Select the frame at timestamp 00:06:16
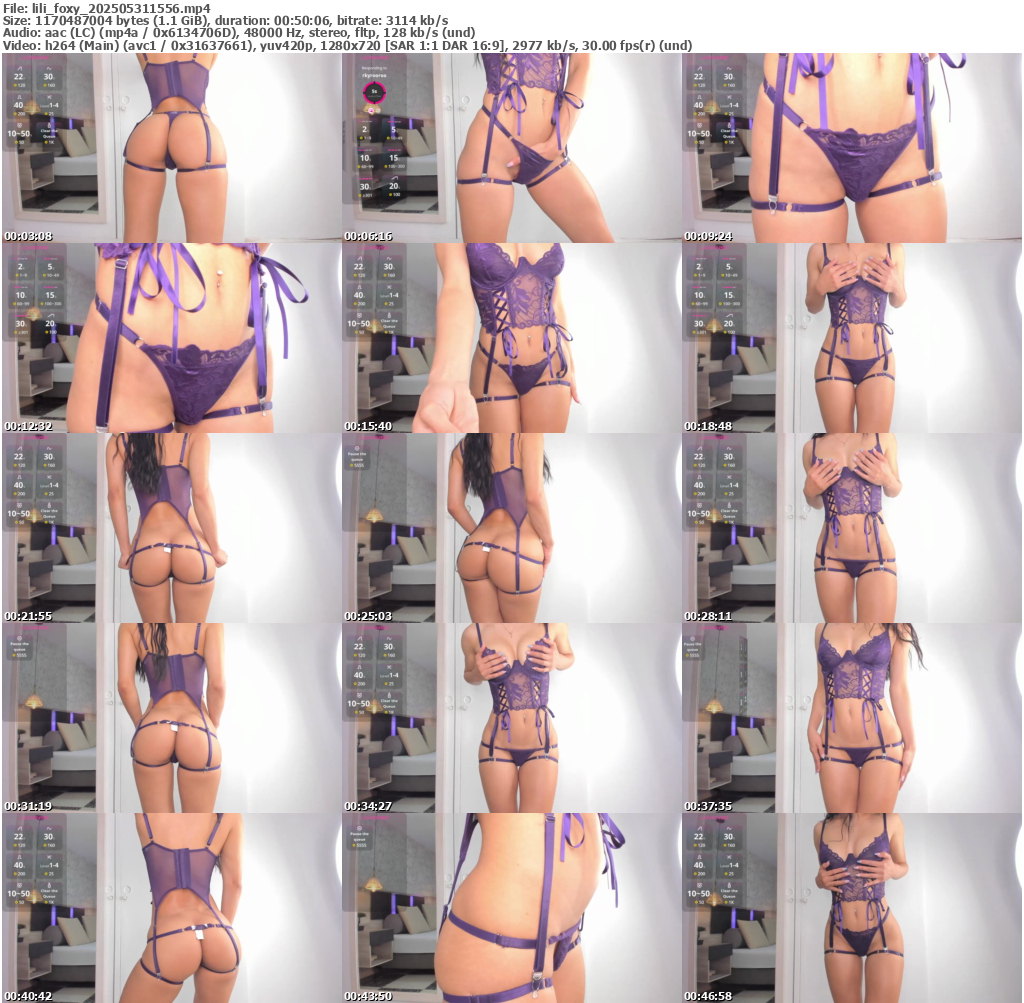 click(511, 148)
